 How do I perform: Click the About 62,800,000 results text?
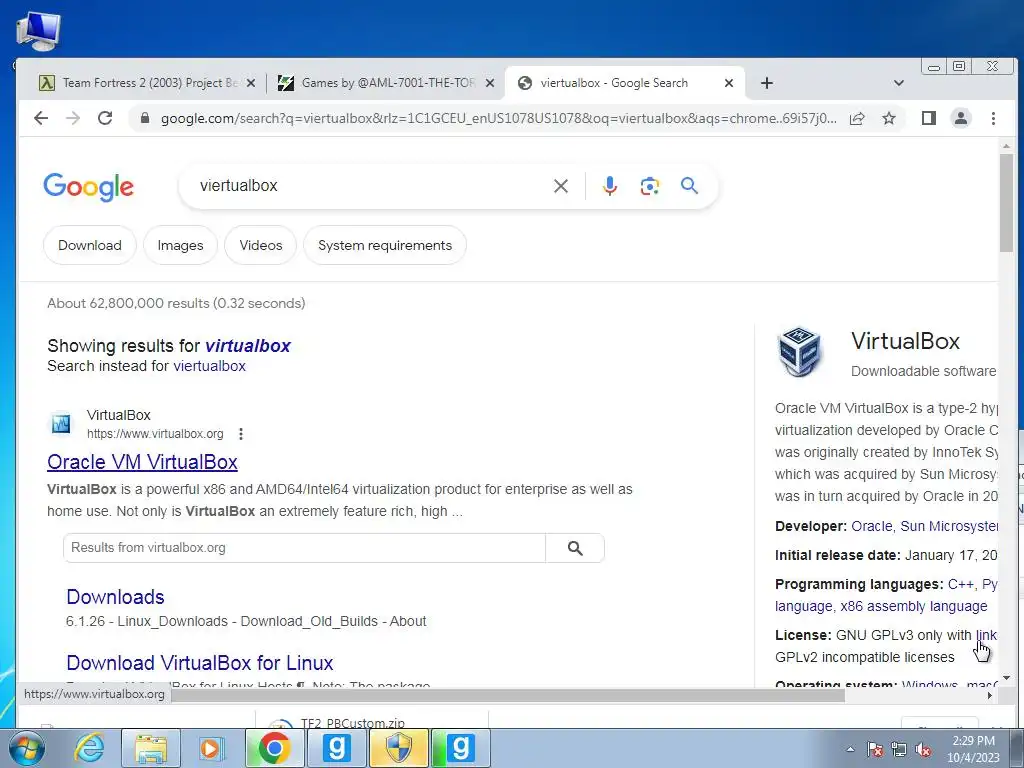(x=176, y=303)
